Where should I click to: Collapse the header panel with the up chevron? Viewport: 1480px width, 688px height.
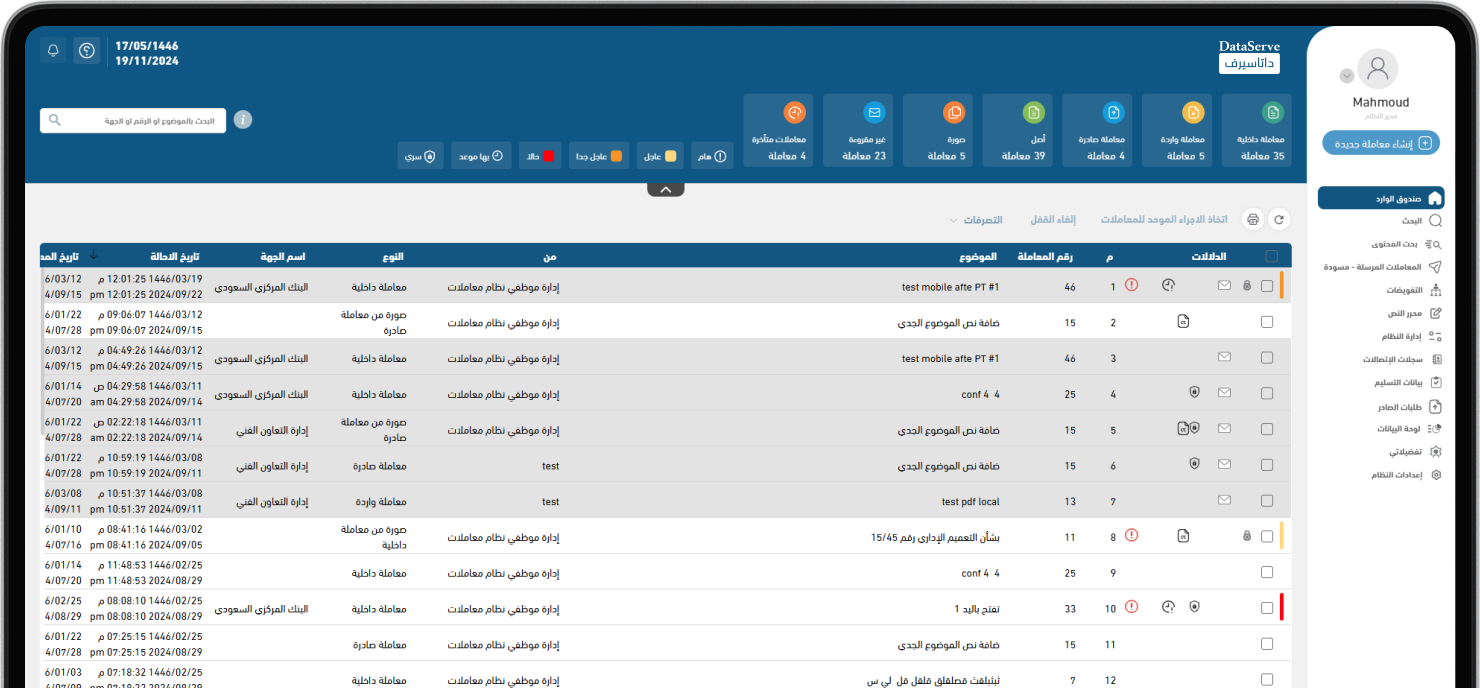[x=666, y=189]
